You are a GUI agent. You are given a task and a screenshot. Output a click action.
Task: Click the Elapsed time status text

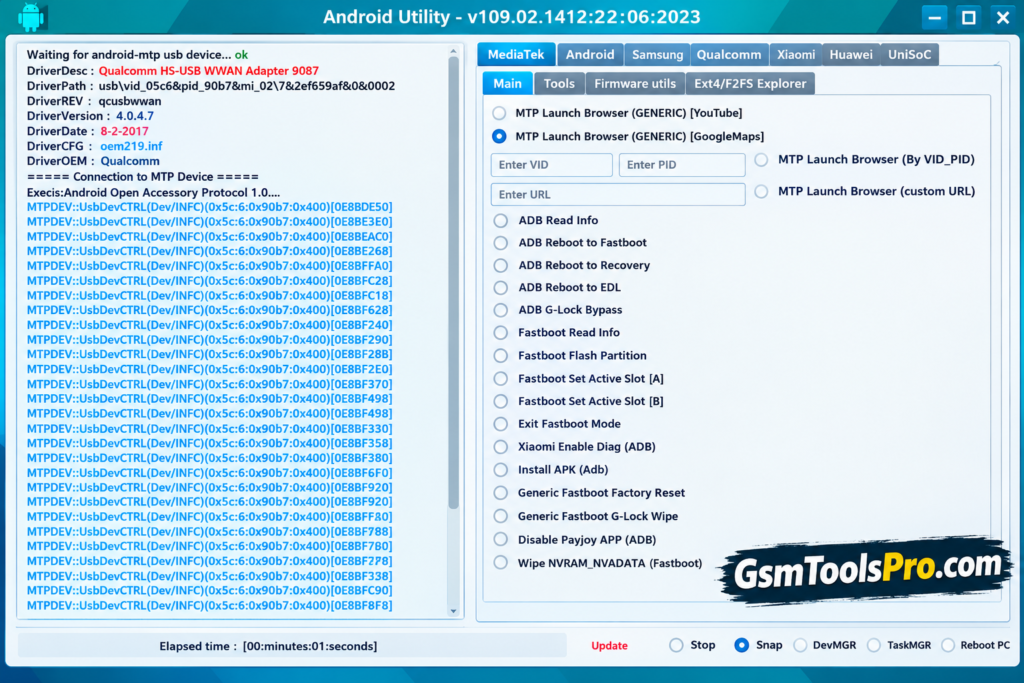coord(268,646)
